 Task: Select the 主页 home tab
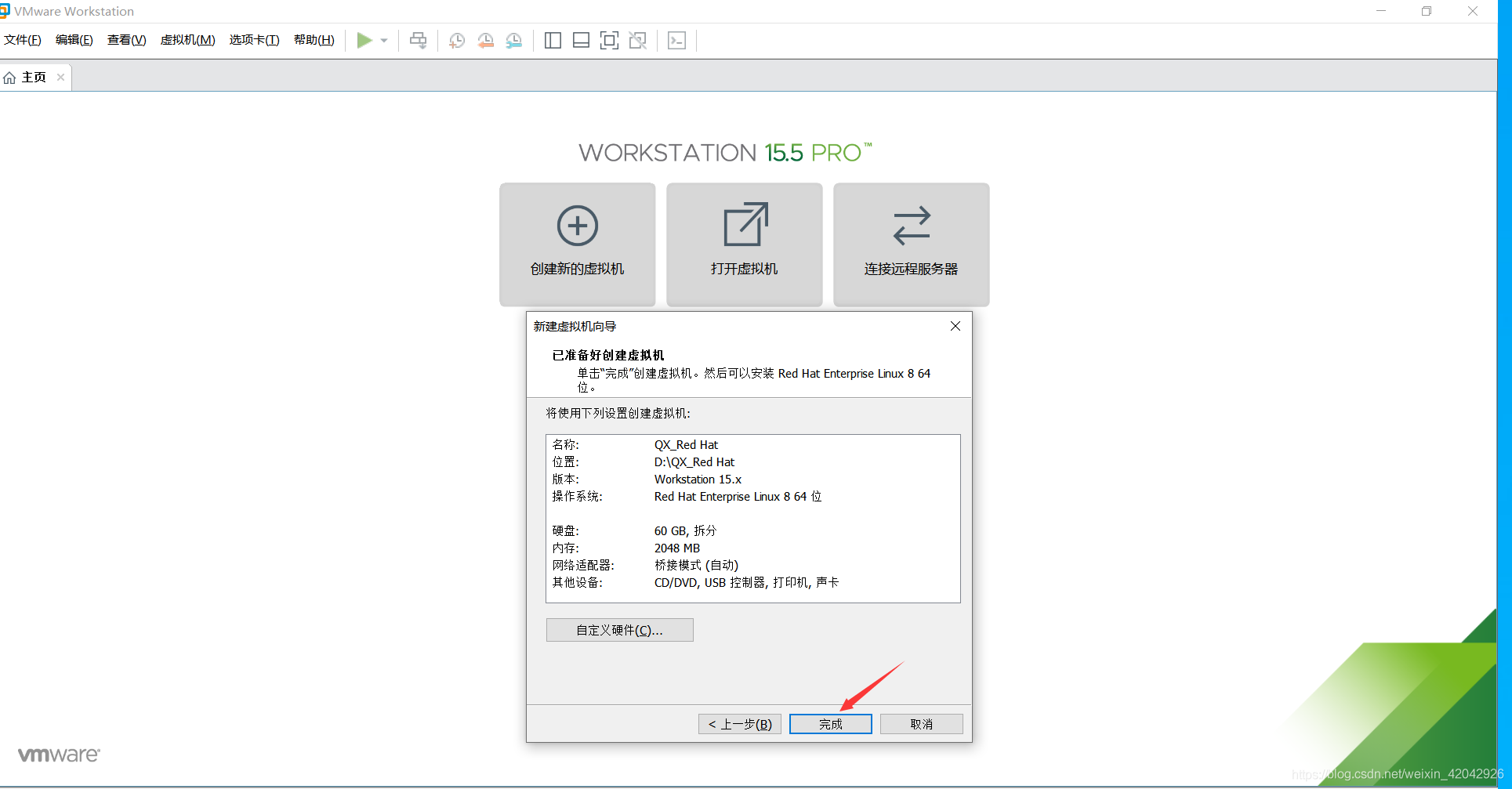tap(34, 77)
